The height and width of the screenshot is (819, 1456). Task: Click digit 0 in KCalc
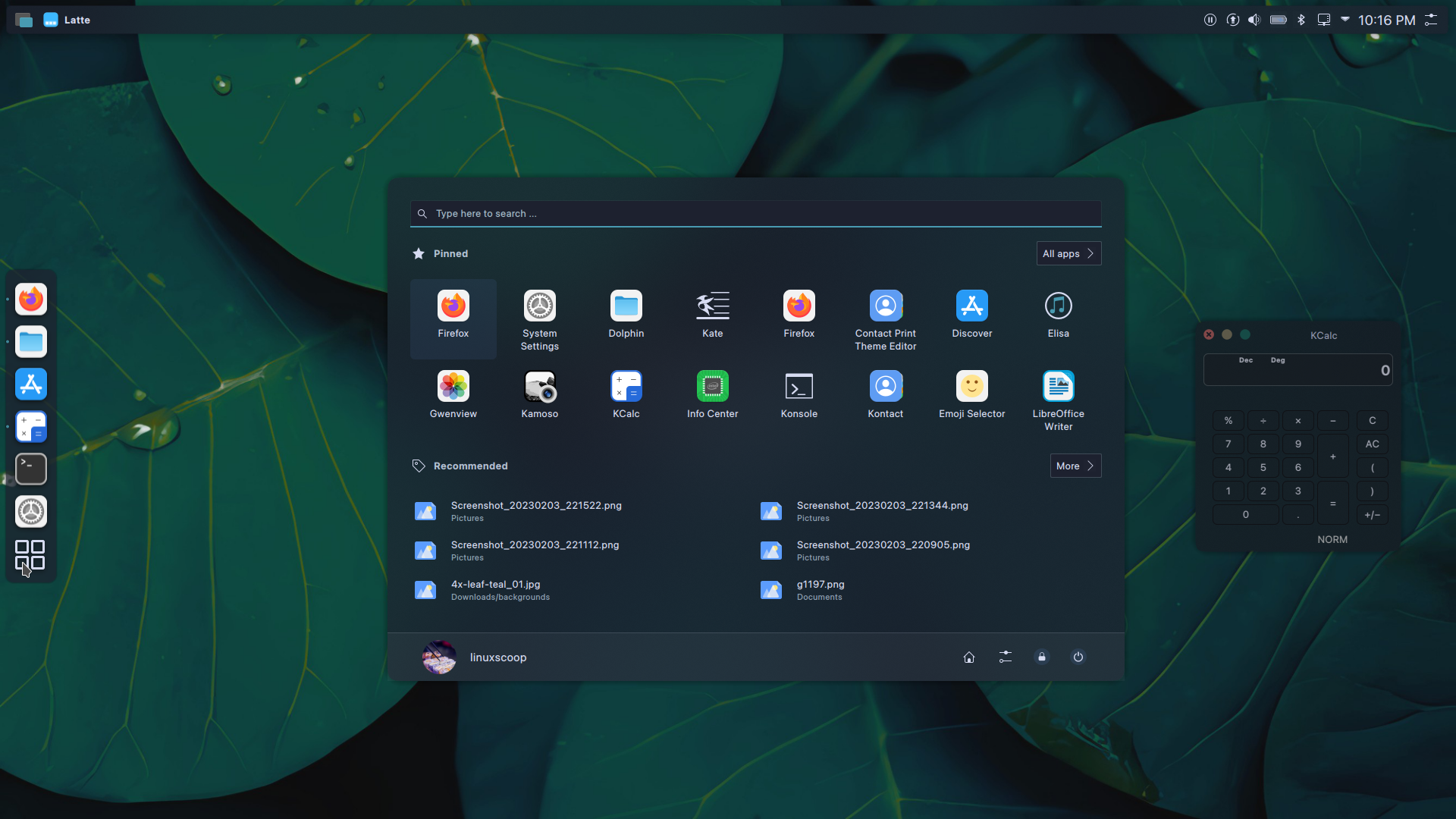pos(1246,515)
